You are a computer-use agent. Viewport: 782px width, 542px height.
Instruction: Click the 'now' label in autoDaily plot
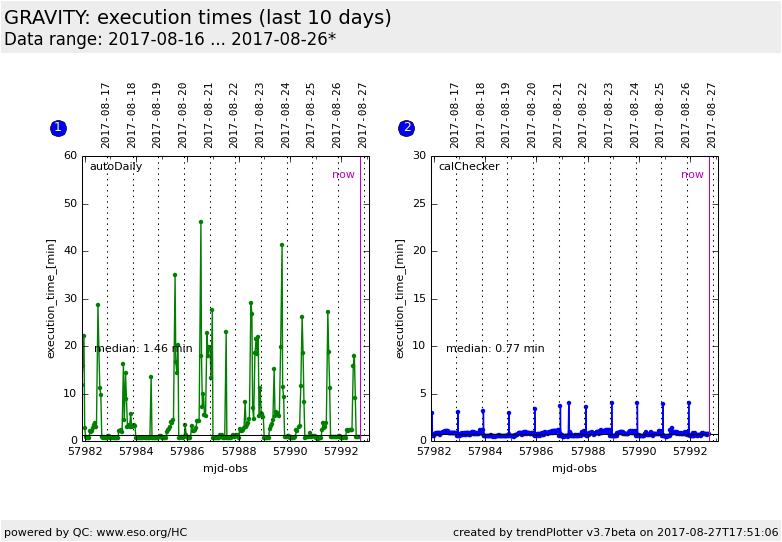(343, 175)
